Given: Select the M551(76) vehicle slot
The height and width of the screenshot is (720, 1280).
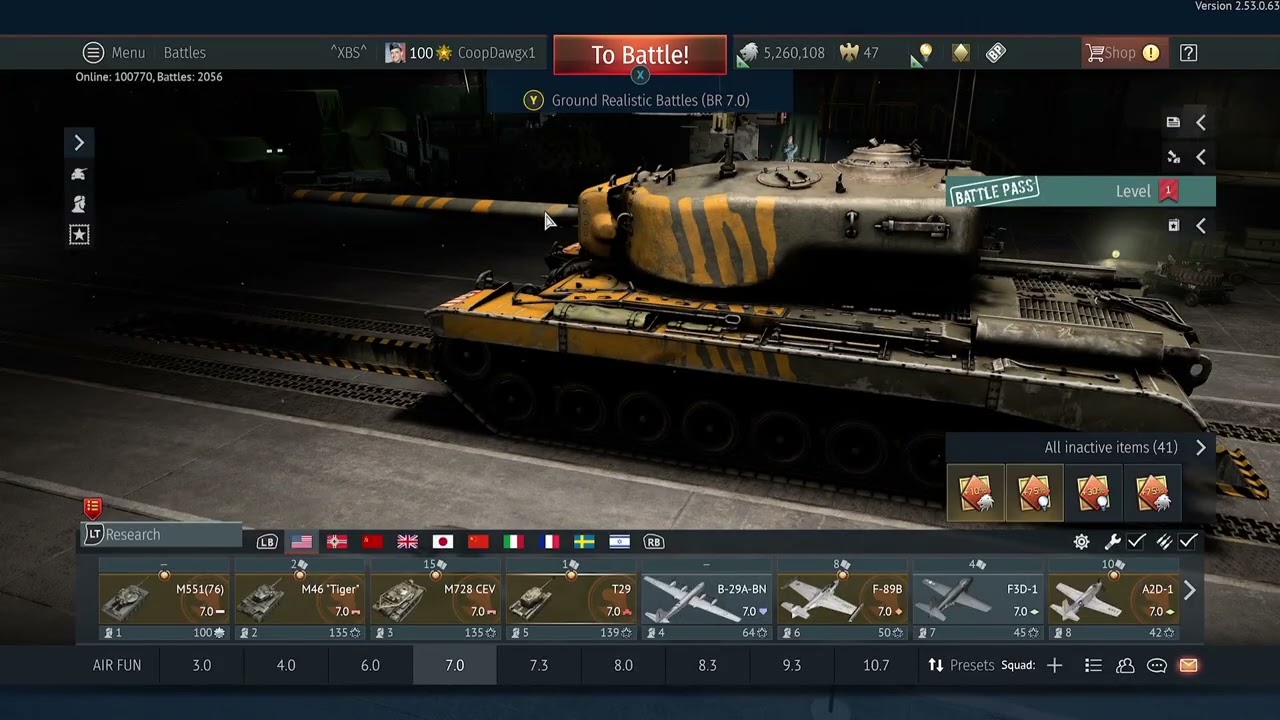Looking at the screenshot, I should point(165,602).
